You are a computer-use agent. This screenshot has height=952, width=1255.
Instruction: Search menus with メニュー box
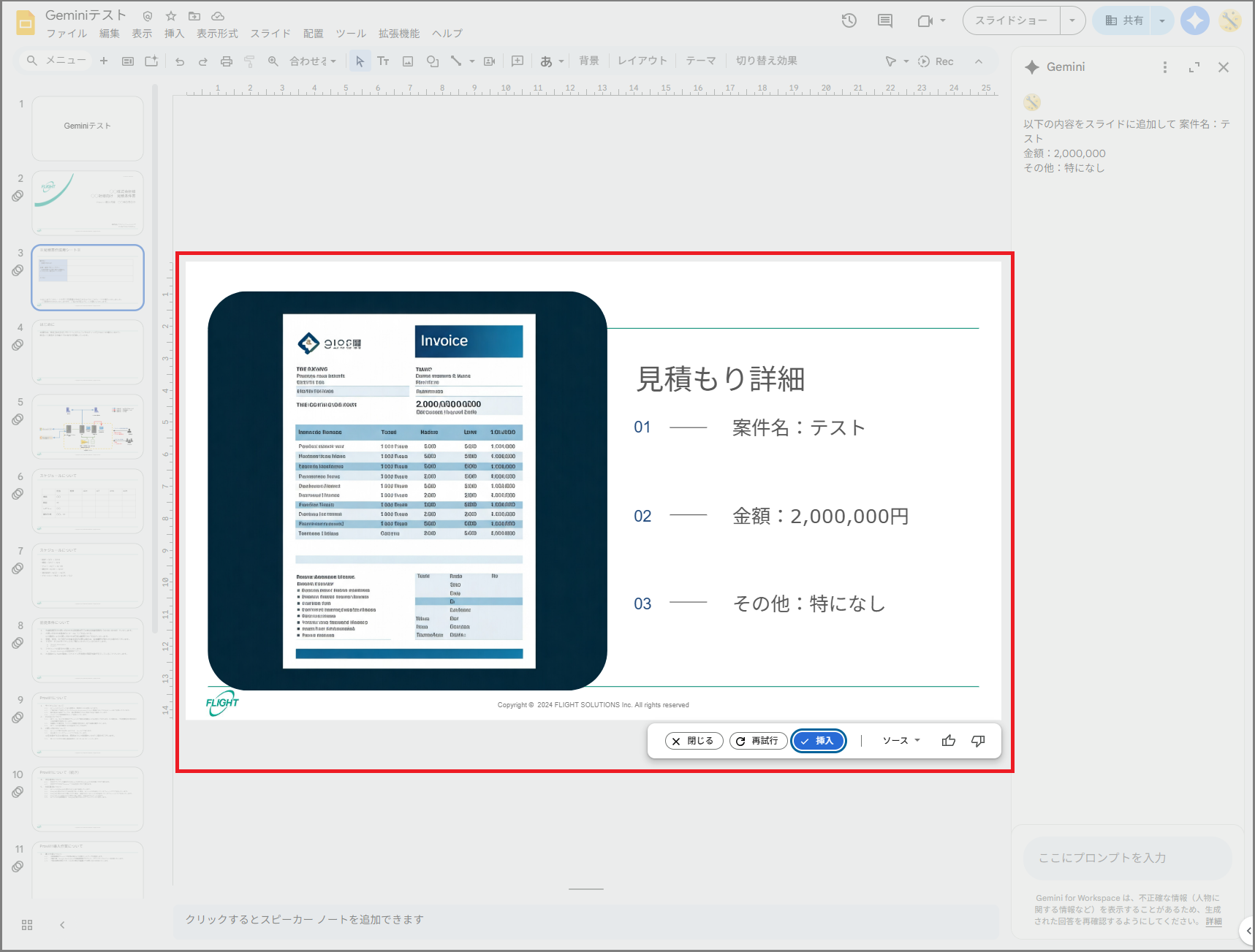coord(56,61)
